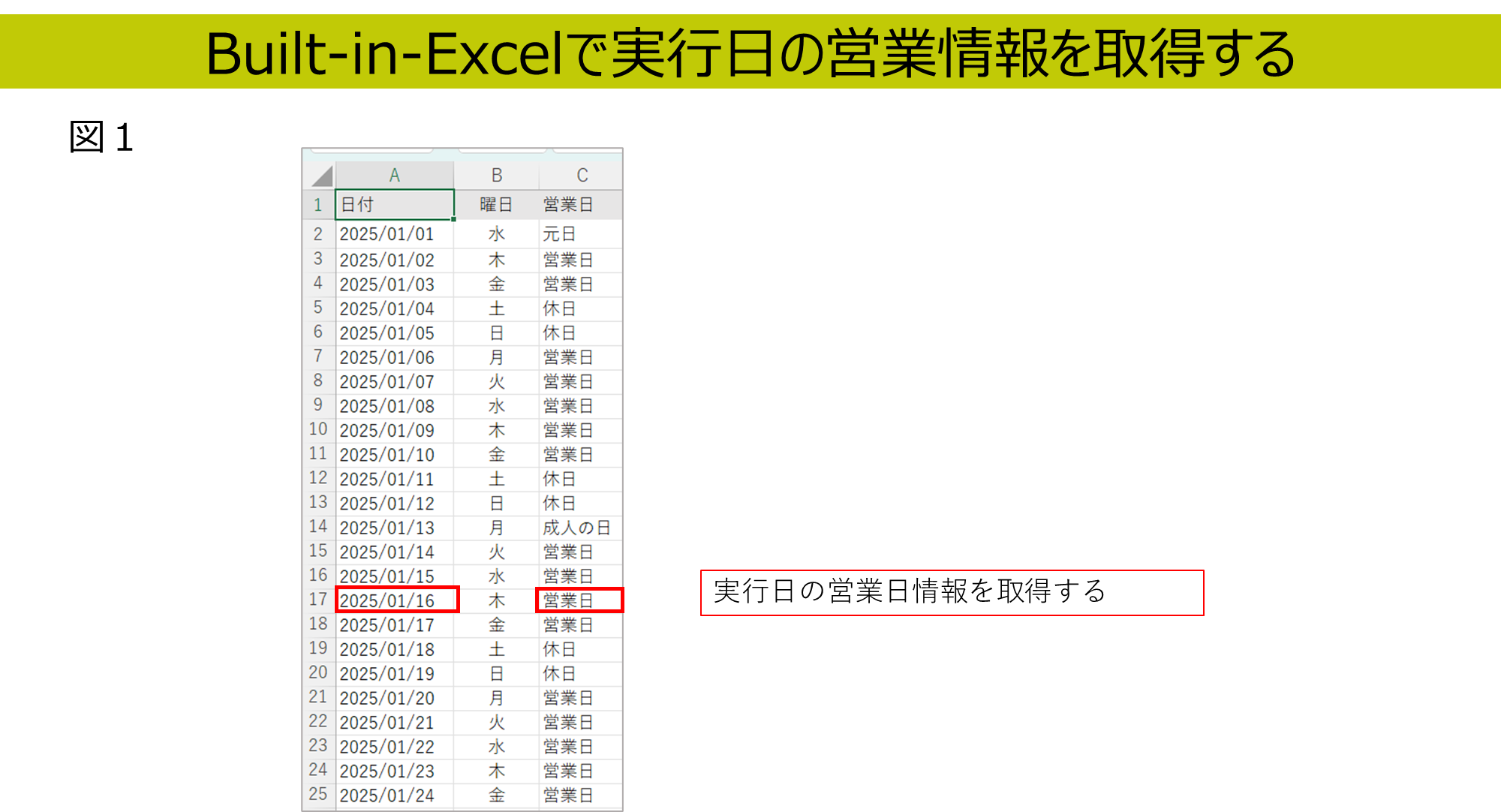
Task: Select date cell 2025/01/18
Action: 395,649
